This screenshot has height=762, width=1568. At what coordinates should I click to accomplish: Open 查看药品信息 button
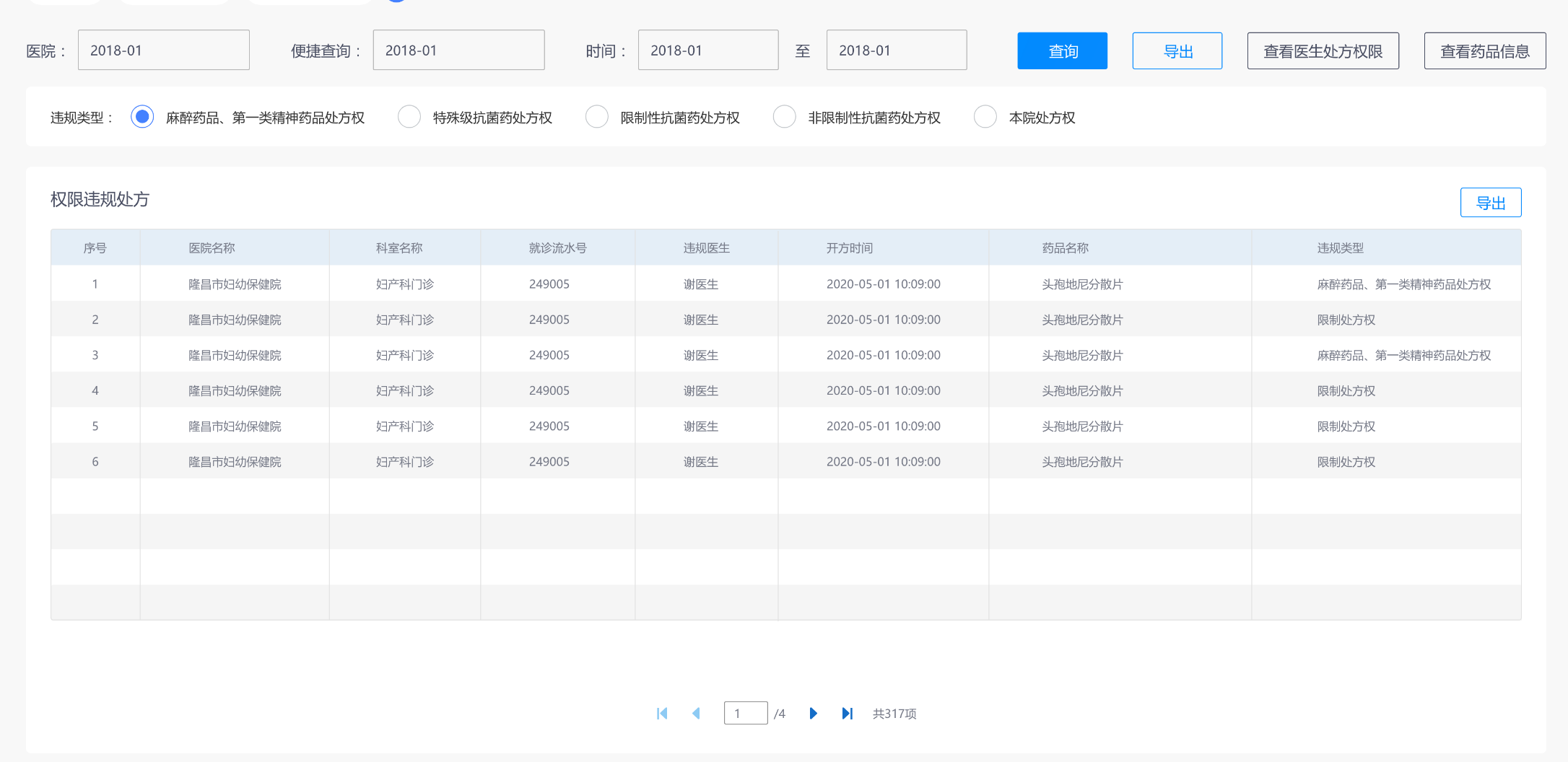tap(1485, 51)
